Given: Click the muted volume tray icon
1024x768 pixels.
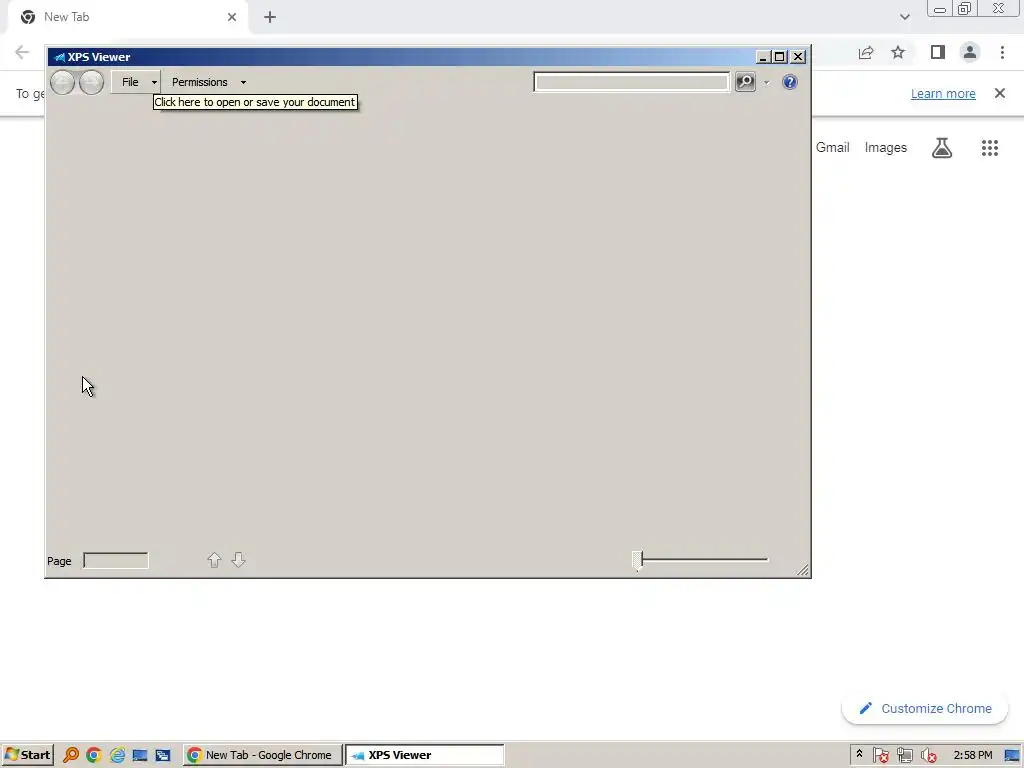Looking at the screenshot, I should pyautogui.click(x=929, y=756).
